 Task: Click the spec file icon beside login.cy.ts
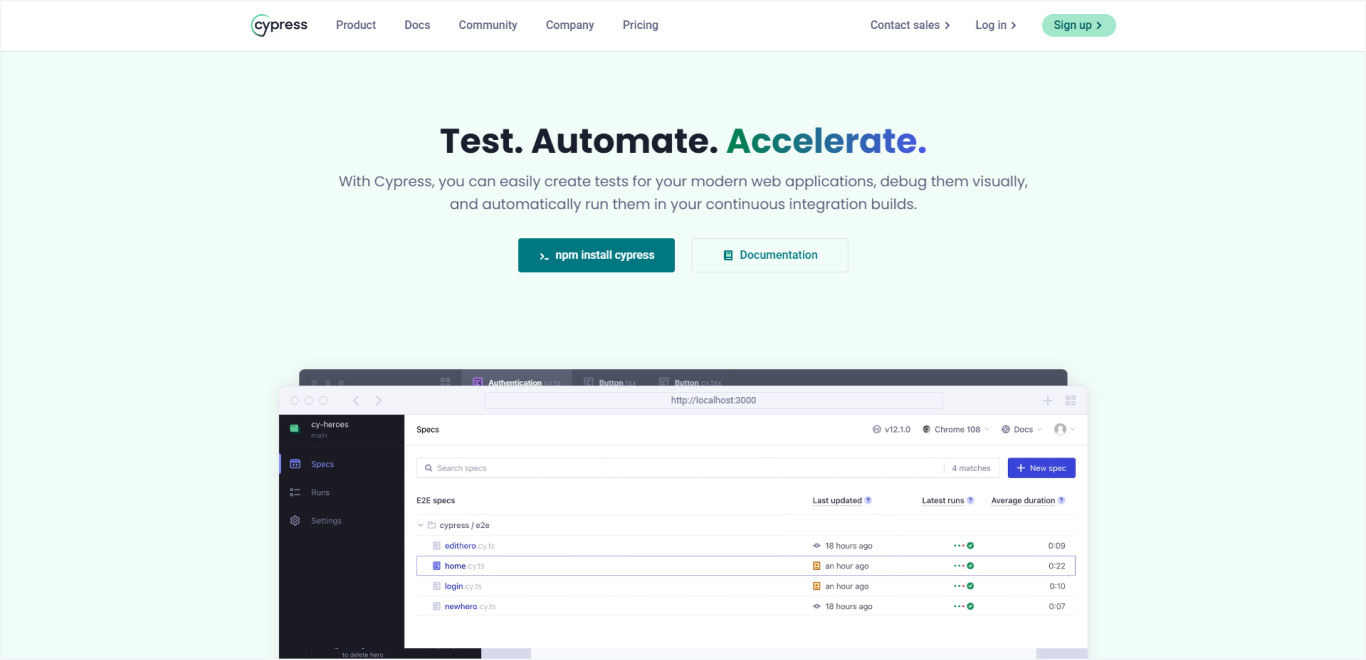point(436,585)
